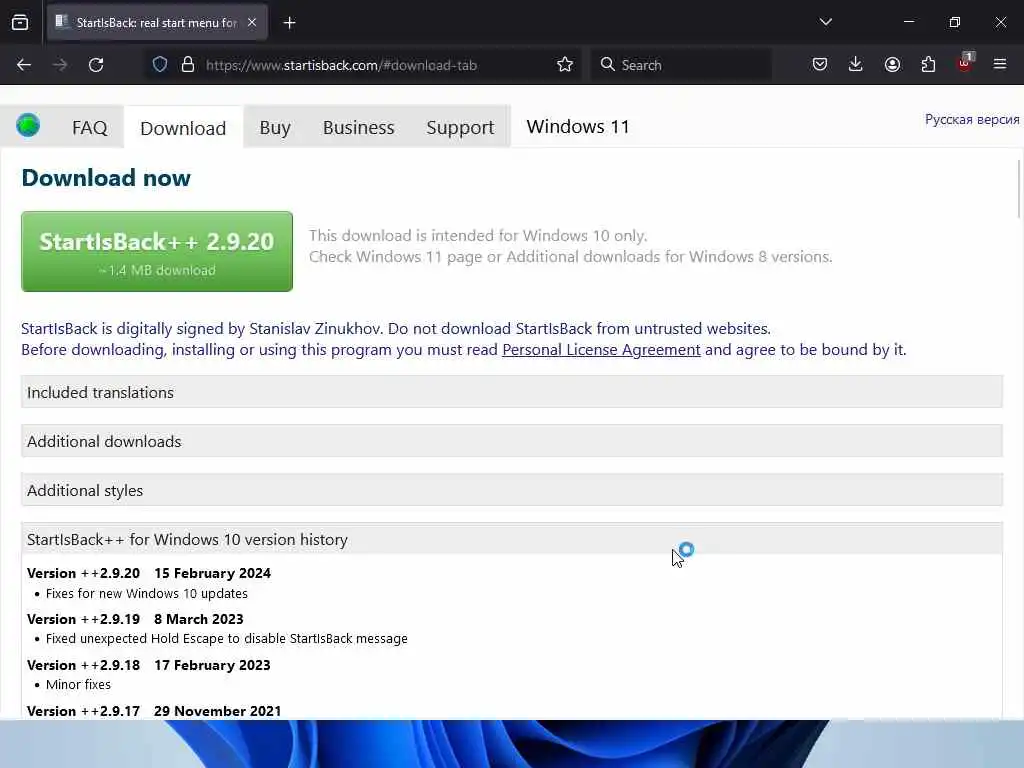1024x768 pixels.
Task: Reload the current page
Action: point(96,65)
